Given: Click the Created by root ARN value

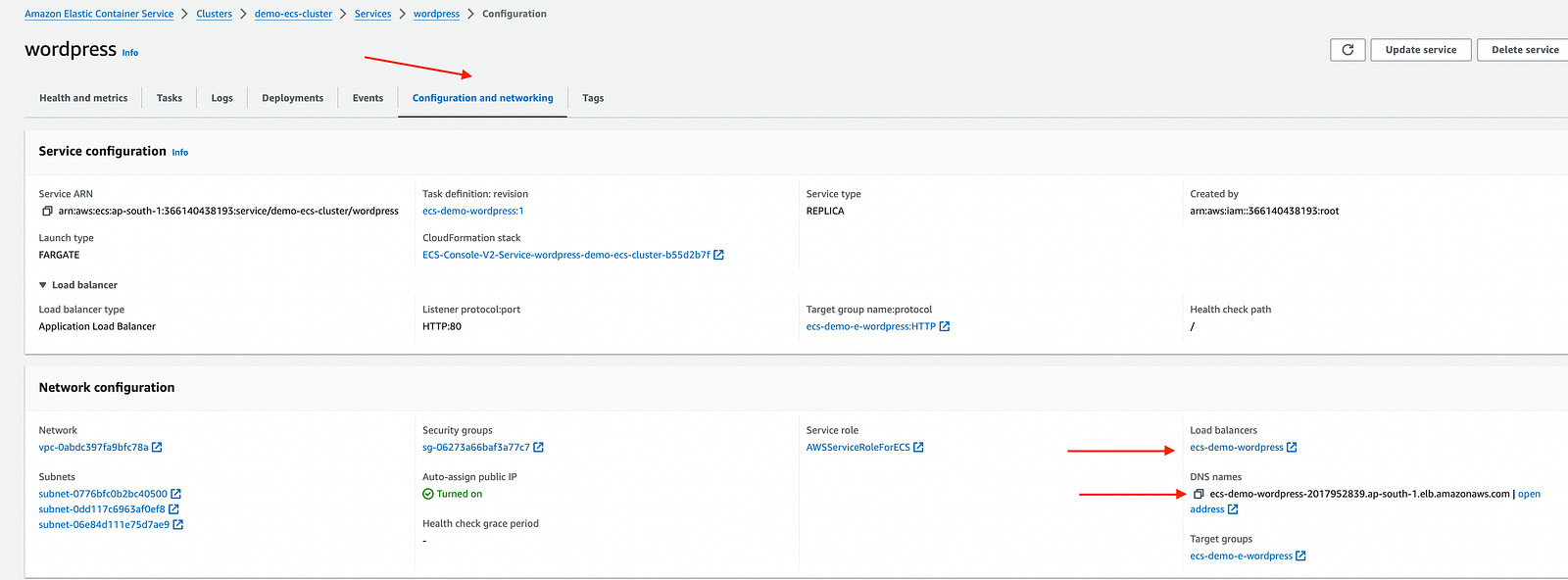Looking at the screenshot, I should [x=1264, y=212].
